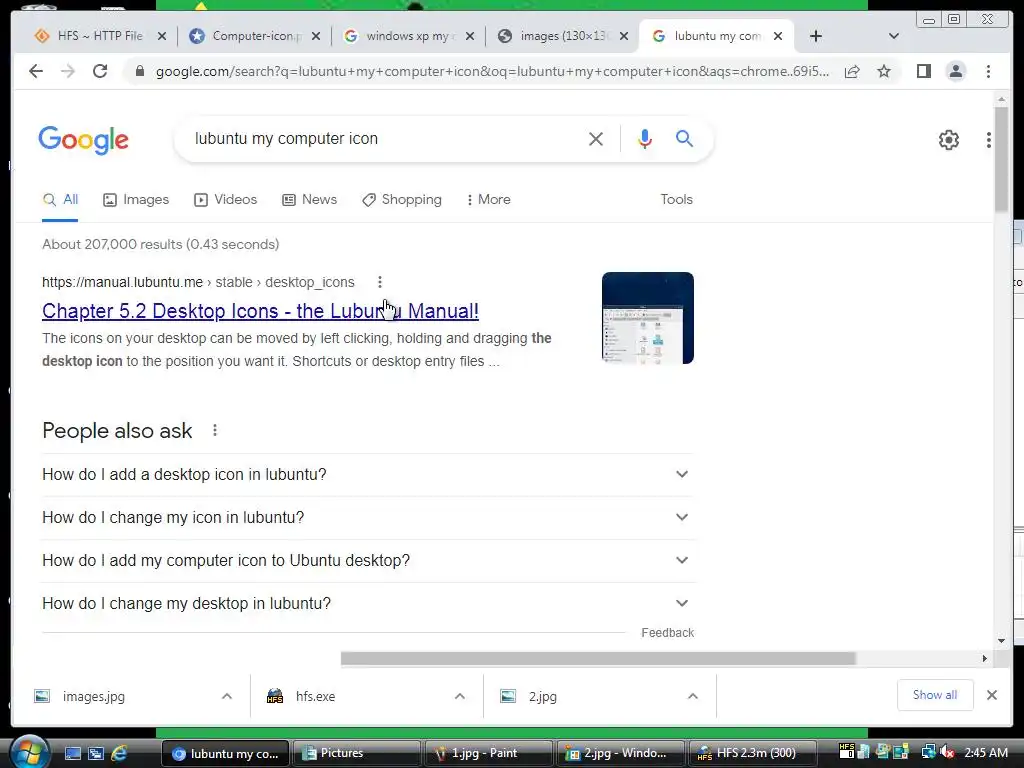Open the tab search dropdown chevron

(894, 36)
